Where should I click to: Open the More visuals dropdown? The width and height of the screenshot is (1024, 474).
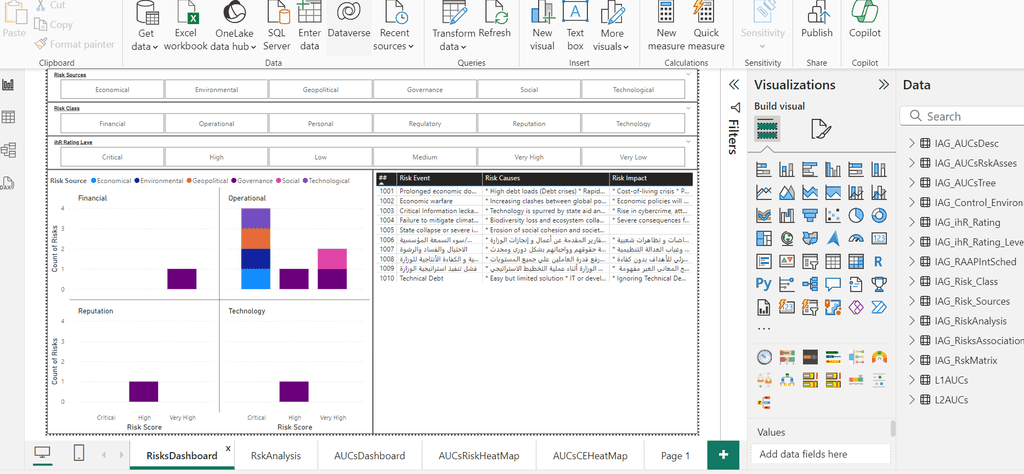pyautogui.click(x=611, y=40)
